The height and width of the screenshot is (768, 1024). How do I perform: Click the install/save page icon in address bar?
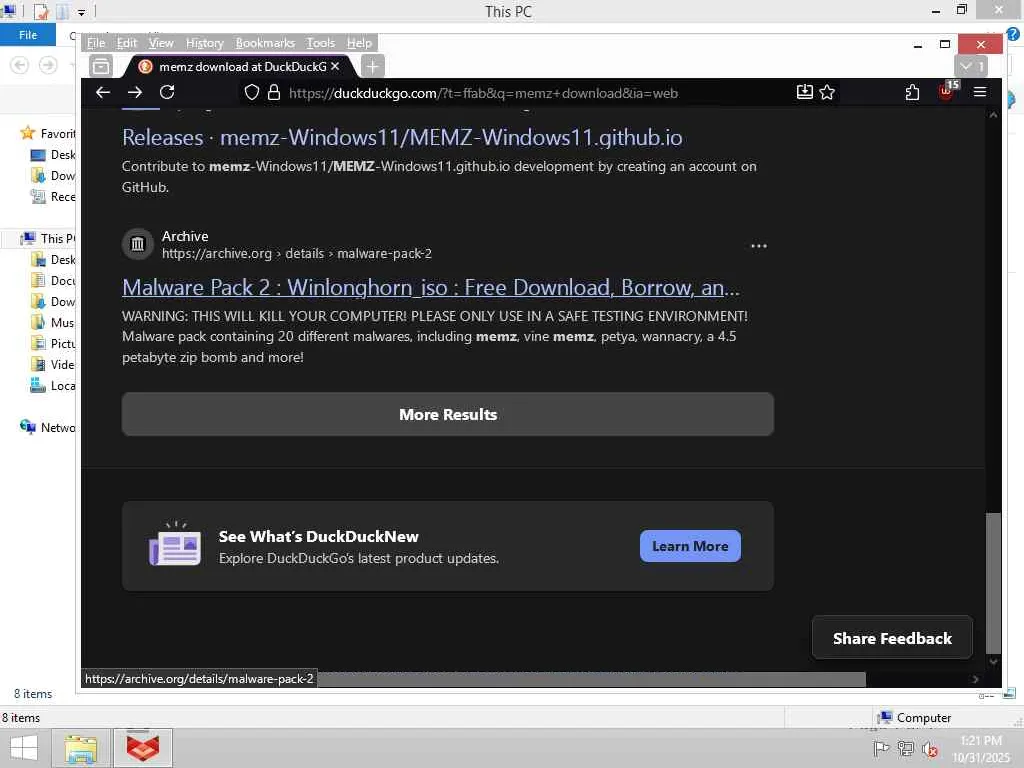805,92
